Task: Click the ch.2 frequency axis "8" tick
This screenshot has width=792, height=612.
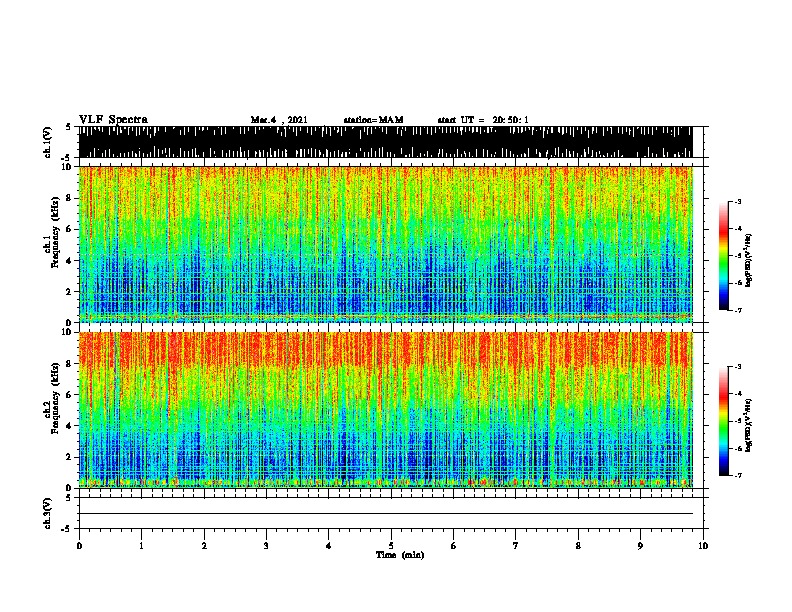Action: click(70, 364)
